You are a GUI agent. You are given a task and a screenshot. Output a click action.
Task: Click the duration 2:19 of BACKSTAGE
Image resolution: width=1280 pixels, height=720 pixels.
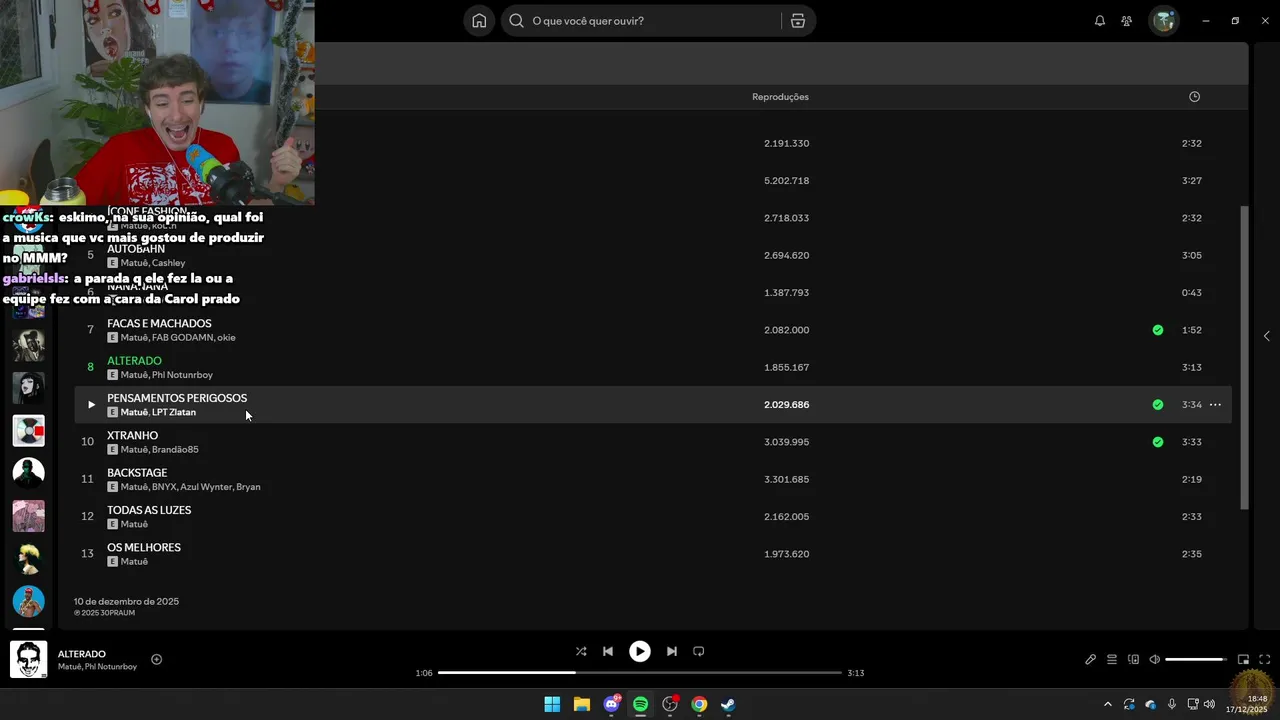click(x=1191, y=480)
